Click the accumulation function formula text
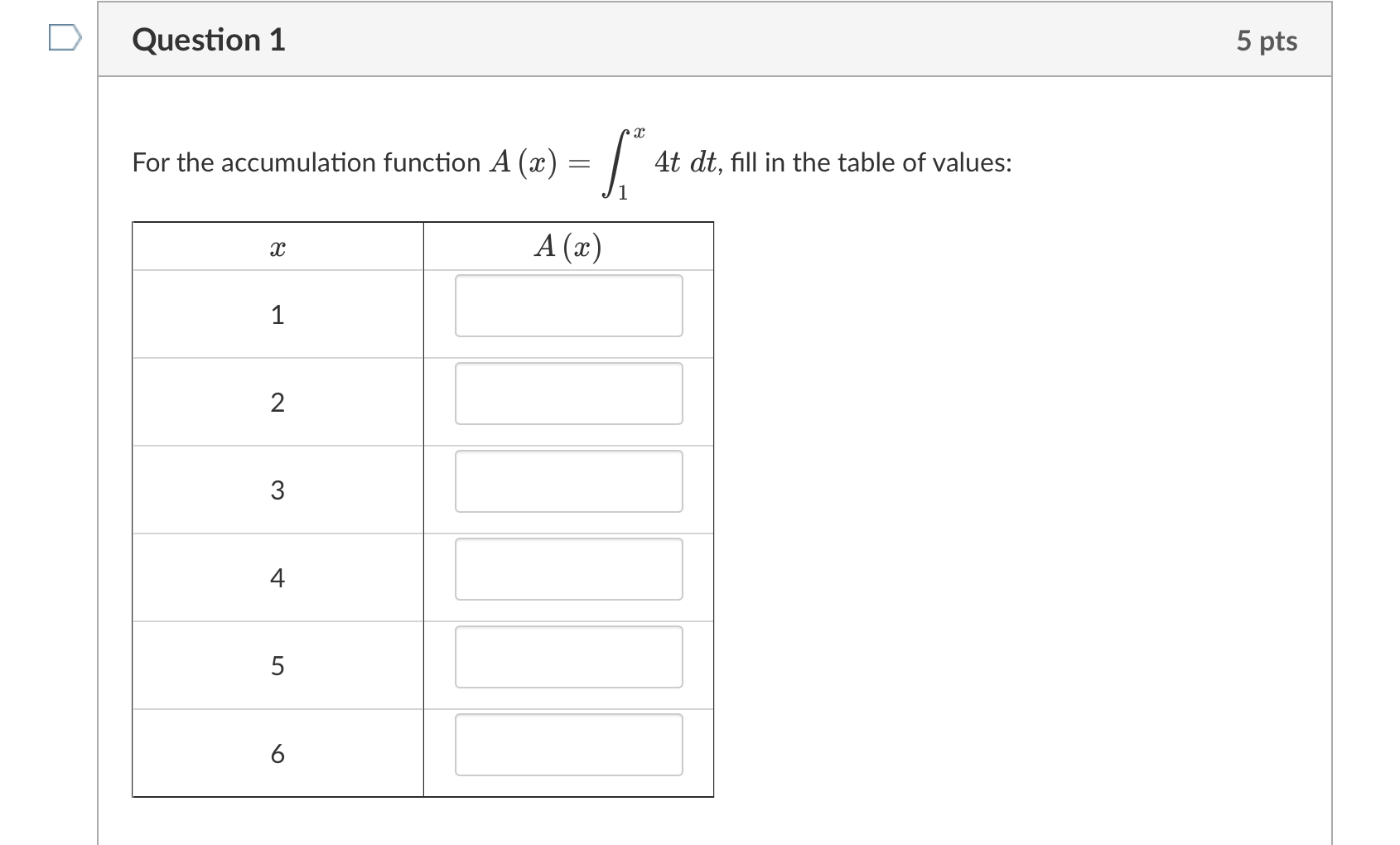 click(572, 162)
